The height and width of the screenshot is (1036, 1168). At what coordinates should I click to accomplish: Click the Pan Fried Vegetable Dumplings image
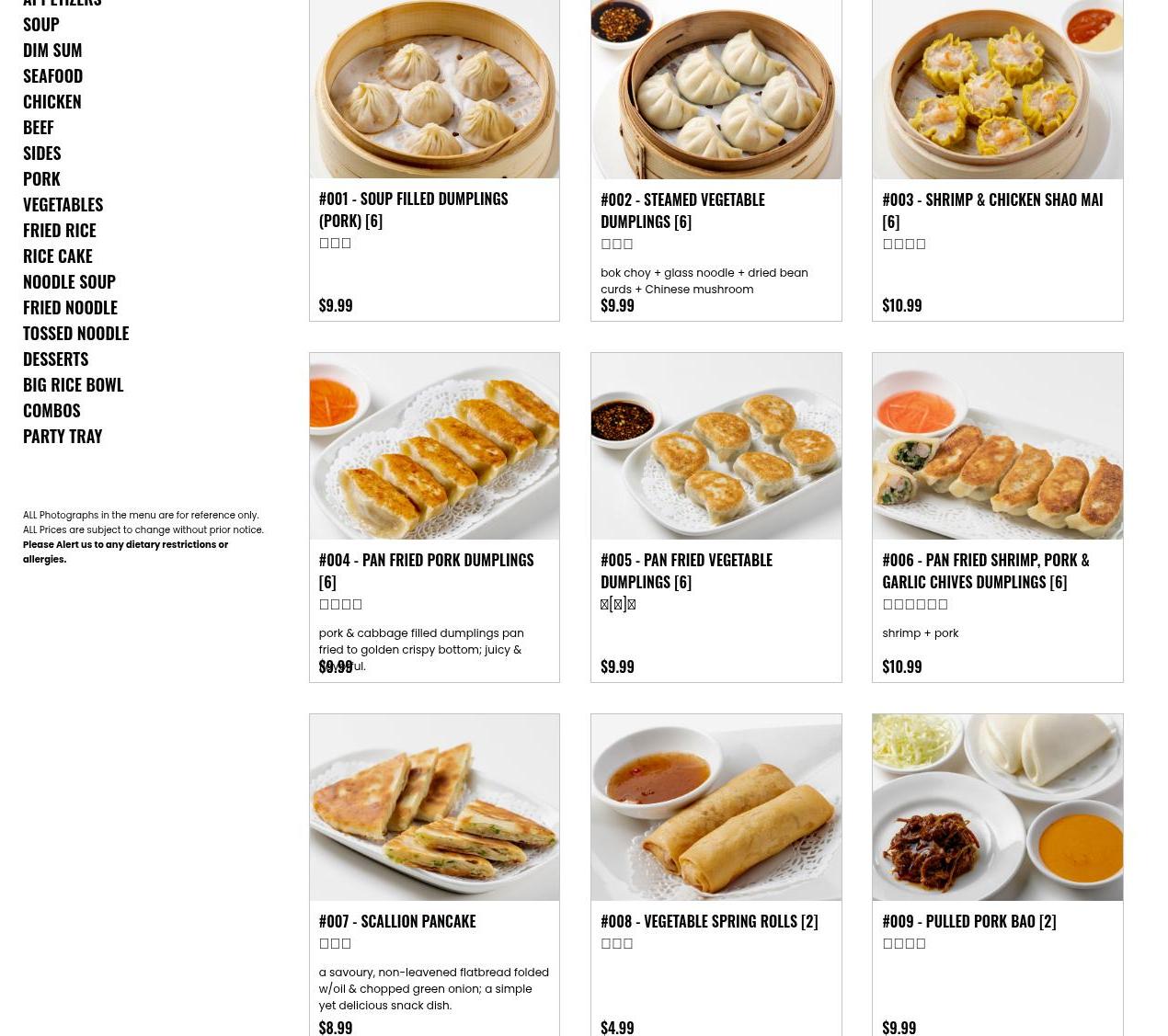716,446
